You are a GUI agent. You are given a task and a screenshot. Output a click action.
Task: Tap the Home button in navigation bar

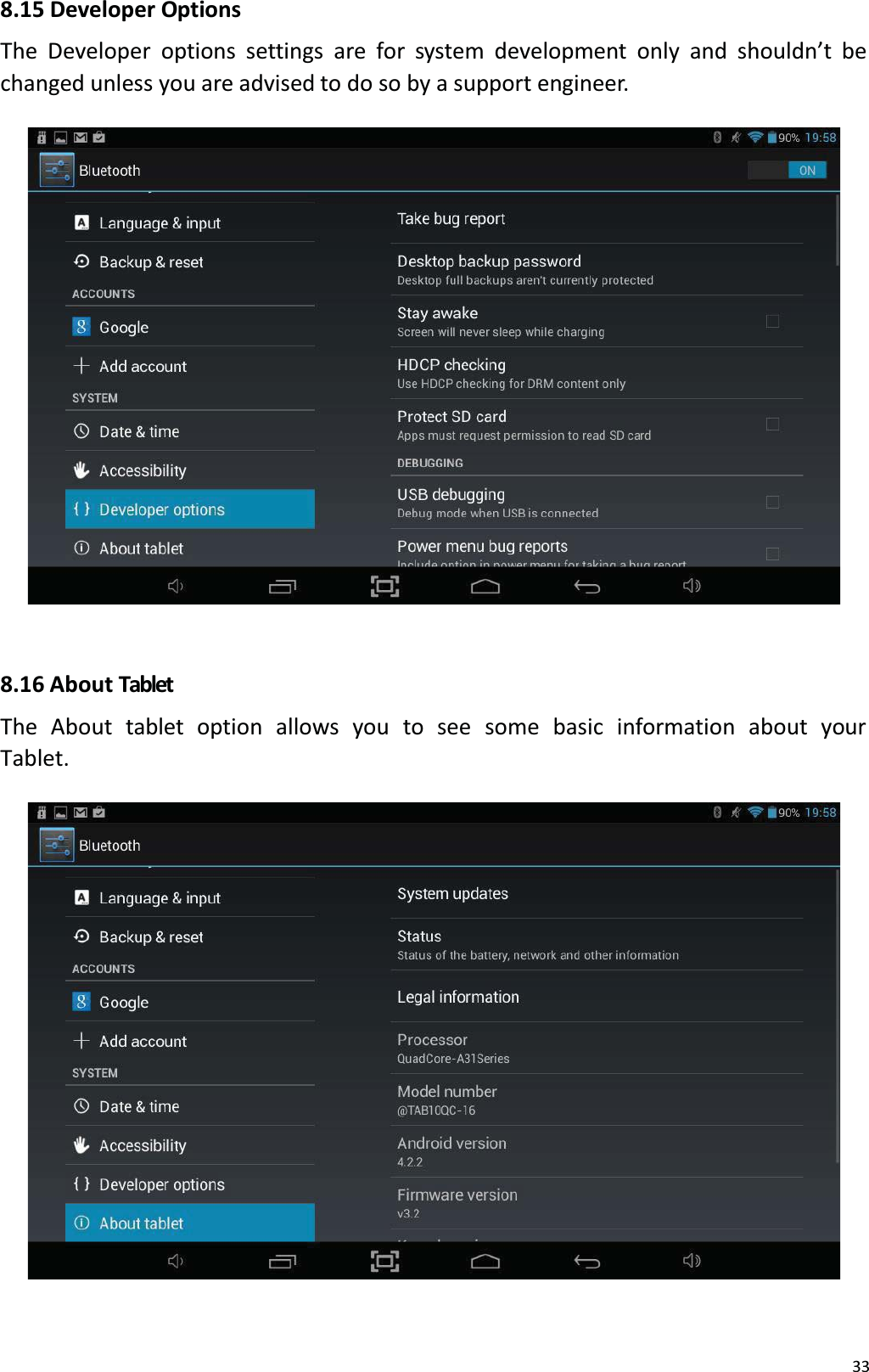(x=485, y=586)
